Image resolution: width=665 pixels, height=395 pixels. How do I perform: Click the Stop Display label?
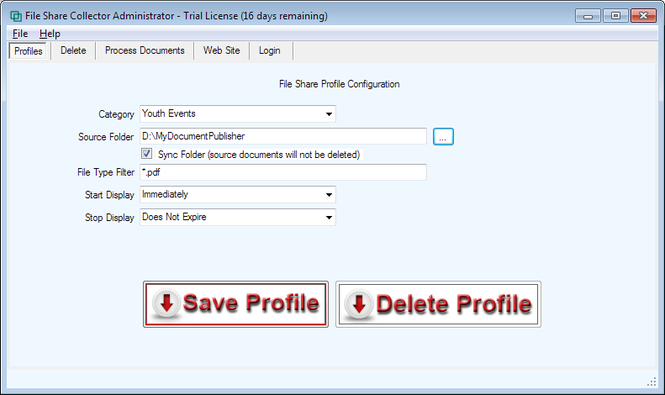[x=109, y=217]
